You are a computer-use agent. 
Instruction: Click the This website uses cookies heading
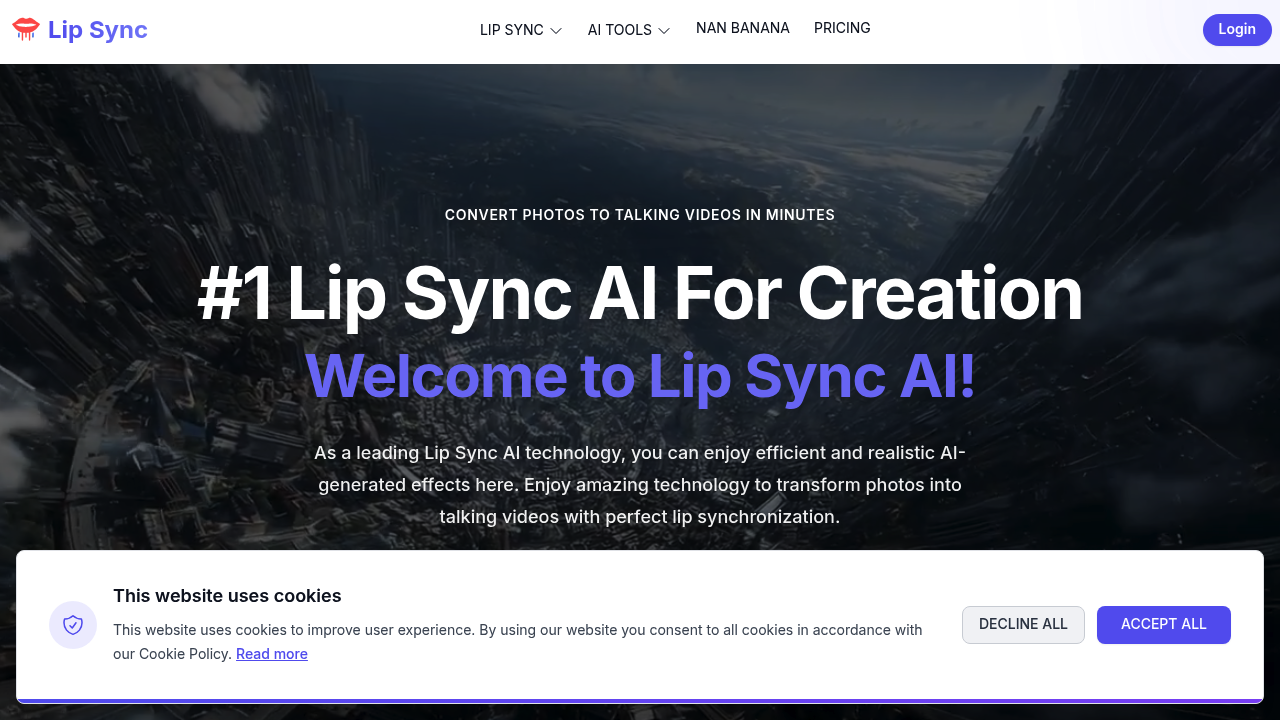(x=227, y=595)
